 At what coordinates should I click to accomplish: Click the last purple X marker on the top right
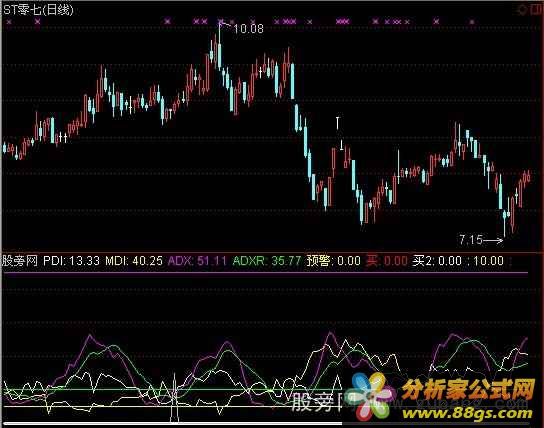(471, 22)
